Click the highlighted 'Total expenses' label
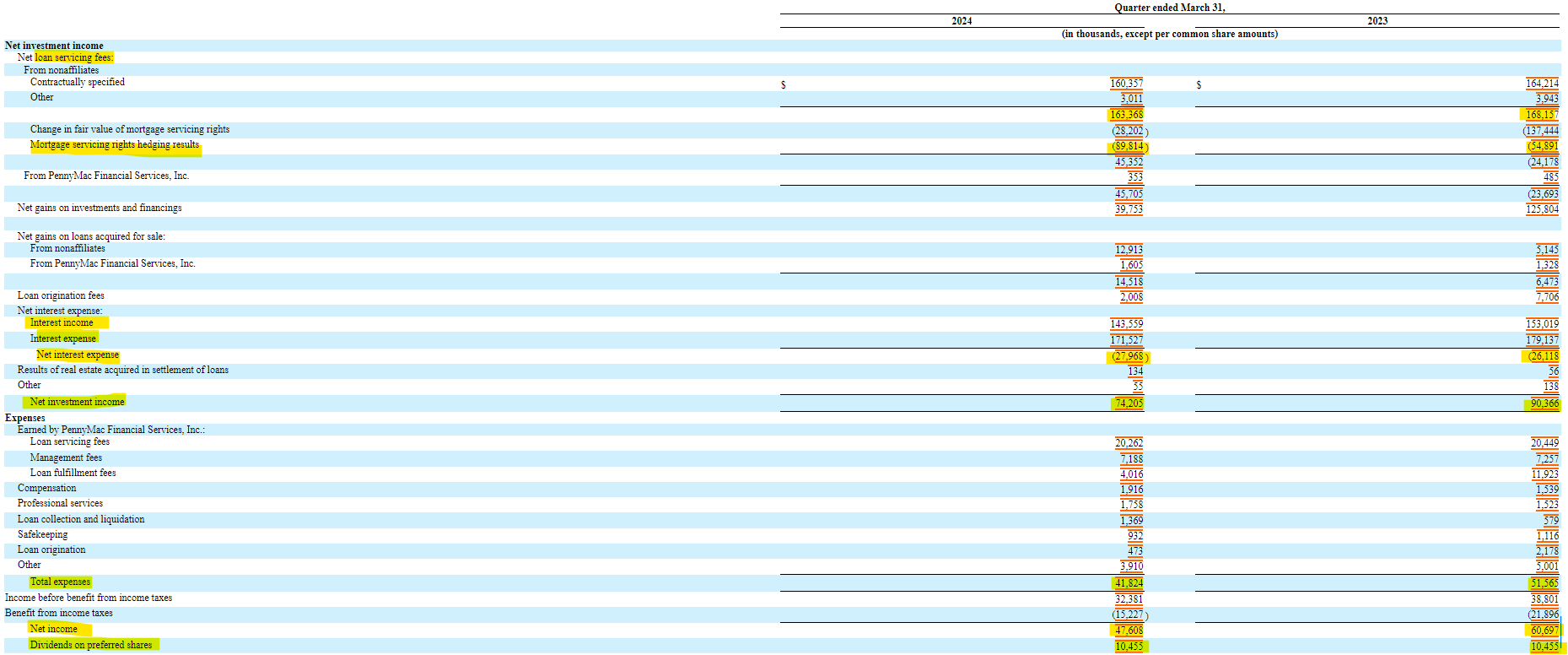1568x655 pixels. (x=60, y=582)
